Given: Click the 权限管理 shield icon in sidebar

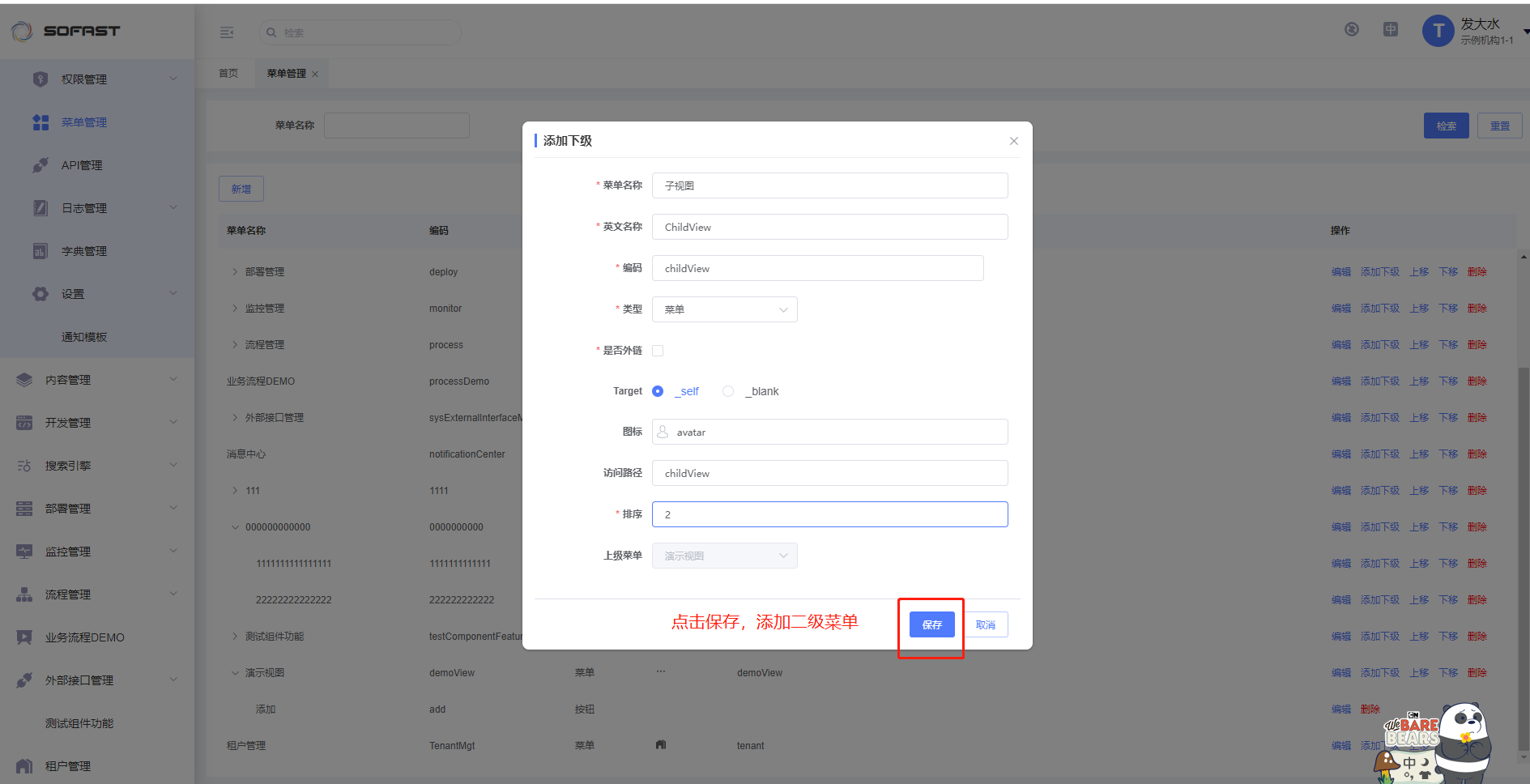Looking at the screenshot, I should (x=40, y=79).
